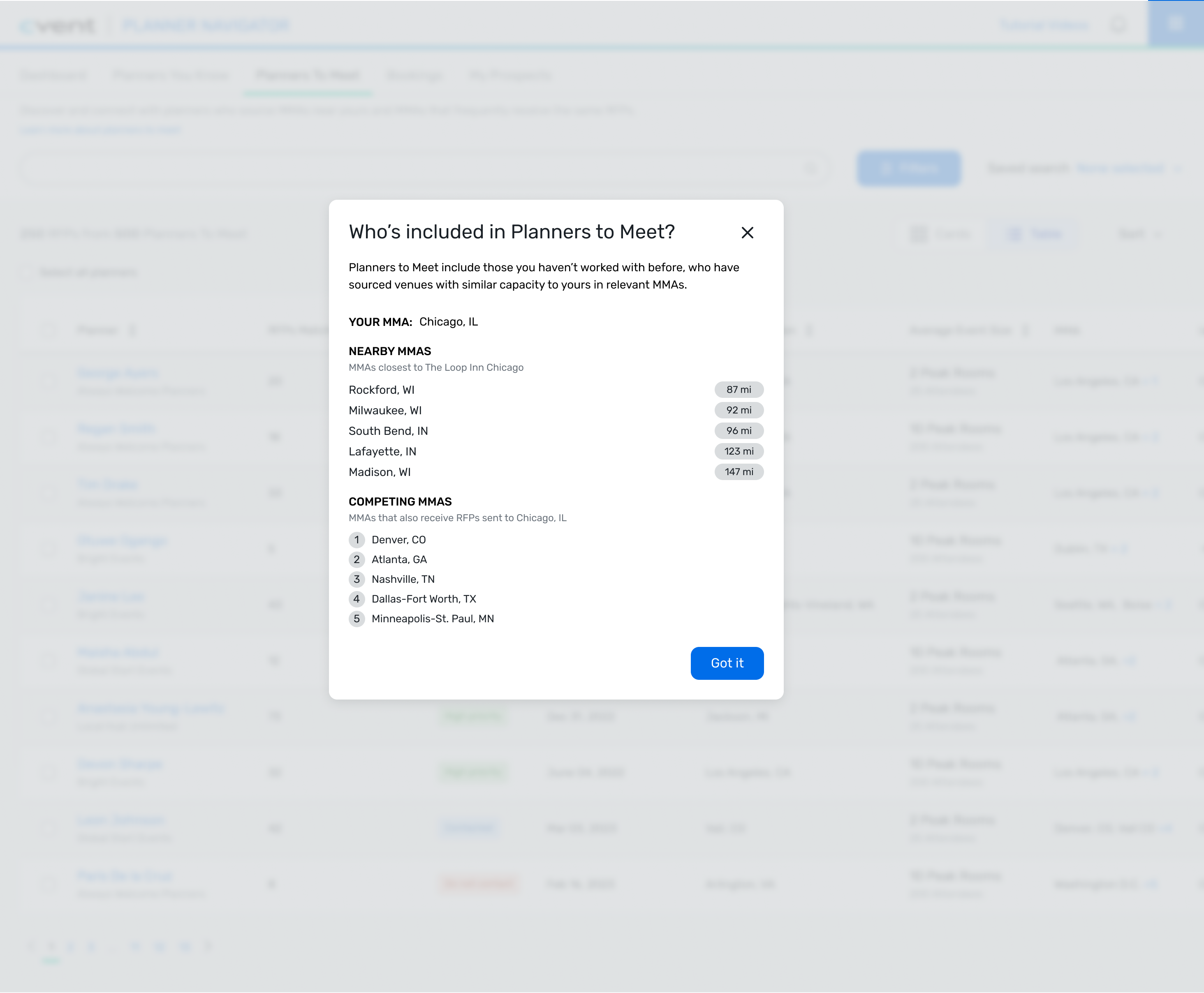This screenshot has height=993, width=1204.
Task: Click the 87 mi distance badge
Action: [739, 390]
